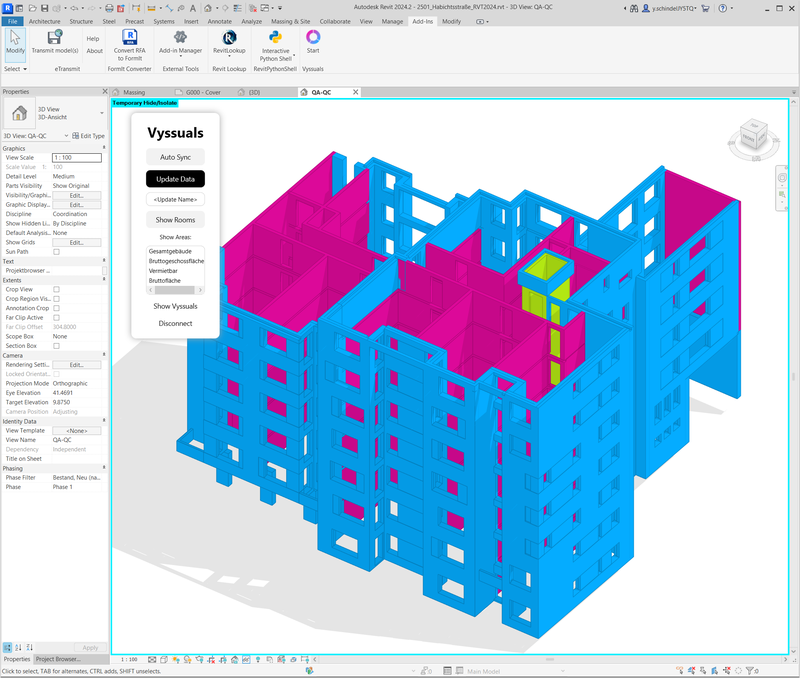
Task: Open Convert RFA to FormIt tool
Action: [130, 45]
